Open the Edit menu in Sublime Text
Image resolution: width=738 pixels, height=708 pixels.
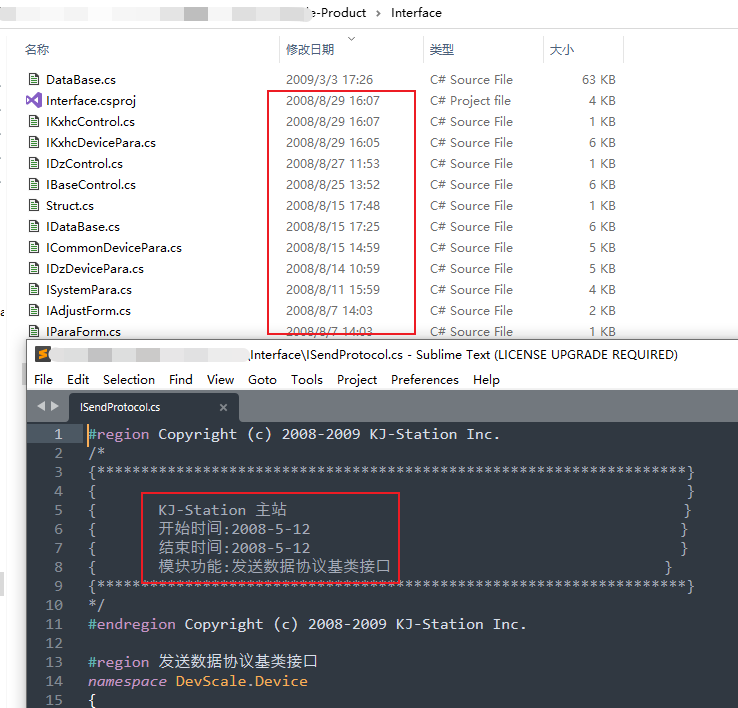(78, 379)
